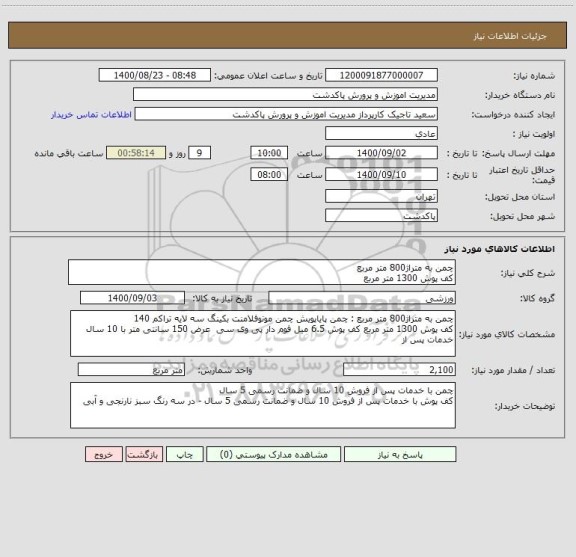The image size is (576, 557).
Task: Click the شهر محل تحویل field پاکدشت
Action: 381,216
